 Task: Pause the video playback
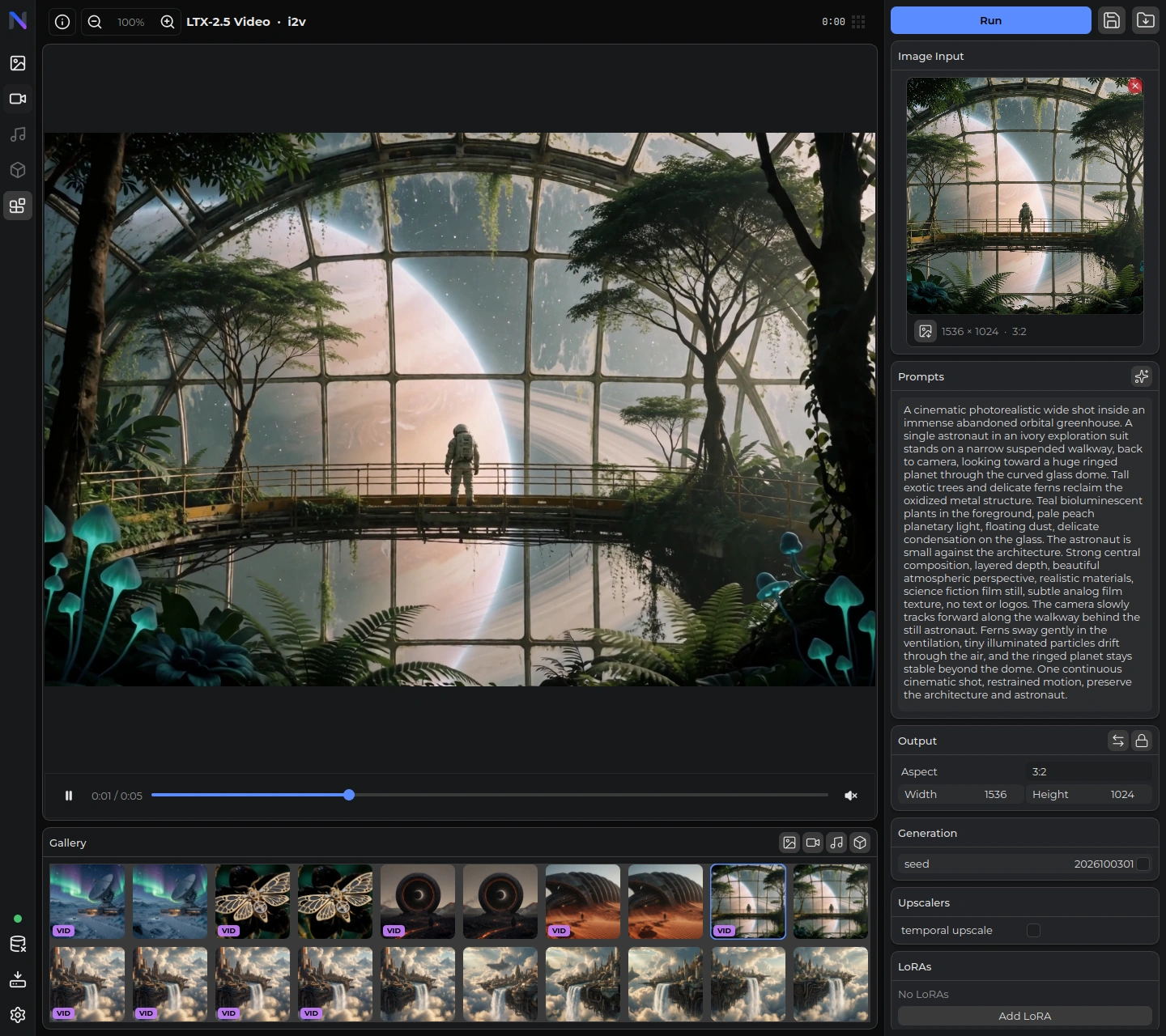69,796
